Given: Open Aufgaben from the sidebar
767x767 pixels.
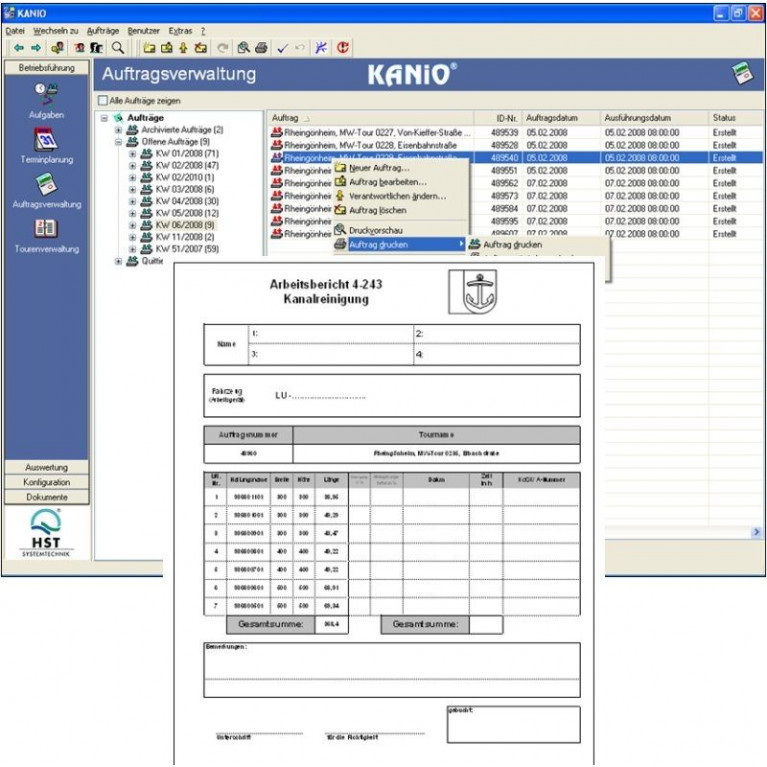Looking at the screenshot, I should click(x=46, y=101).
